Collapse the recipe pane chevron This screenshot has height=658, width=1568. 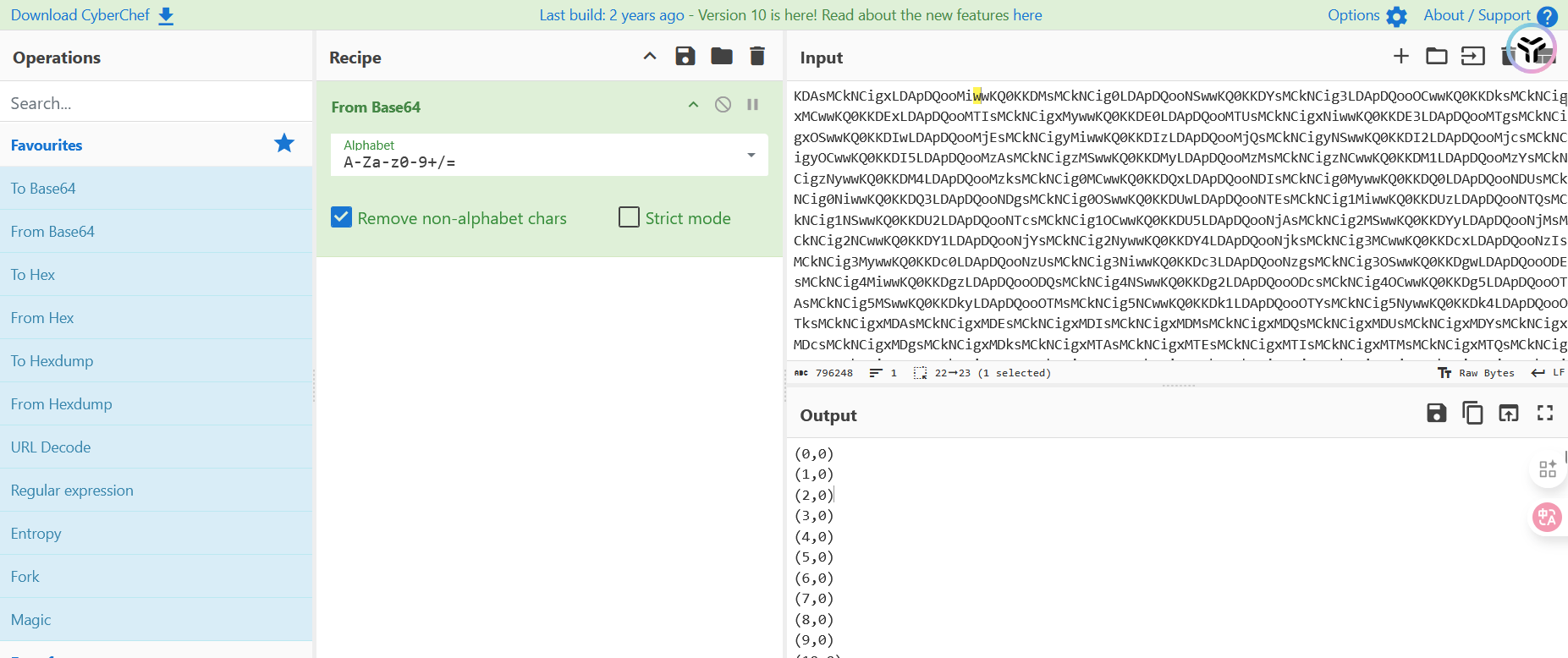(x=650, y=57)
